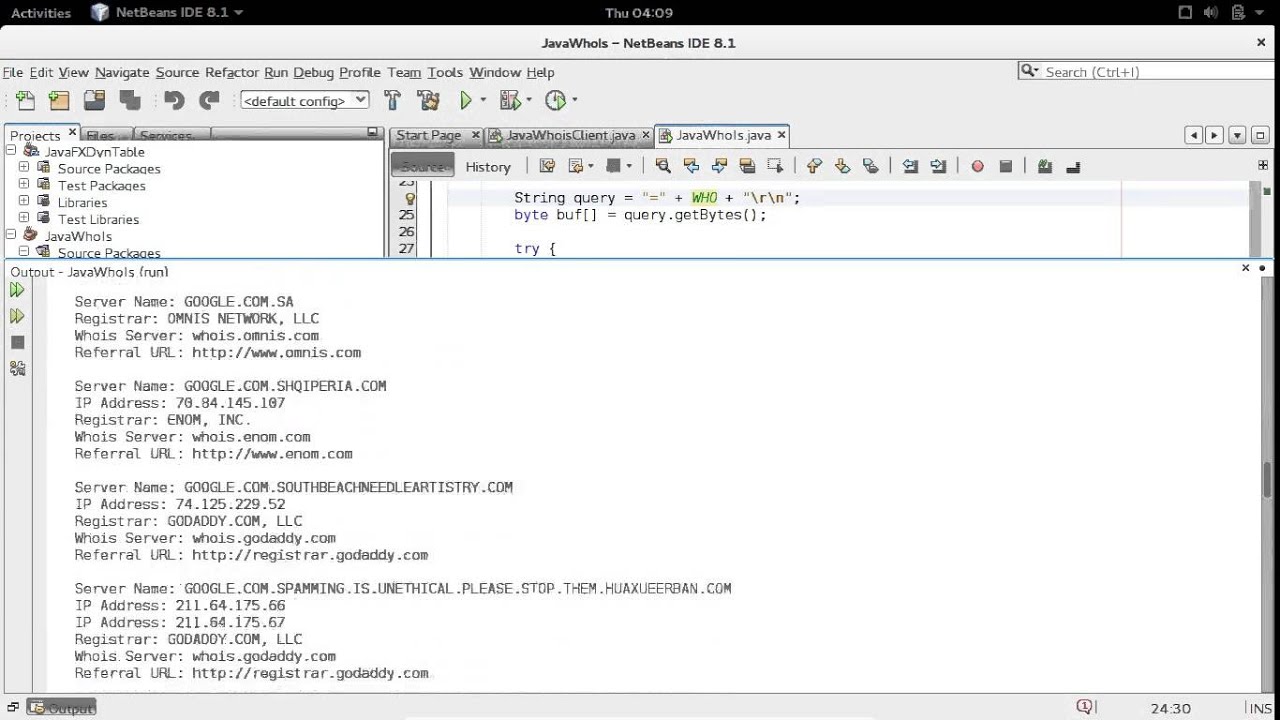
Task: Open the Run Project dropdown arrow
Action: pos(483,100)
